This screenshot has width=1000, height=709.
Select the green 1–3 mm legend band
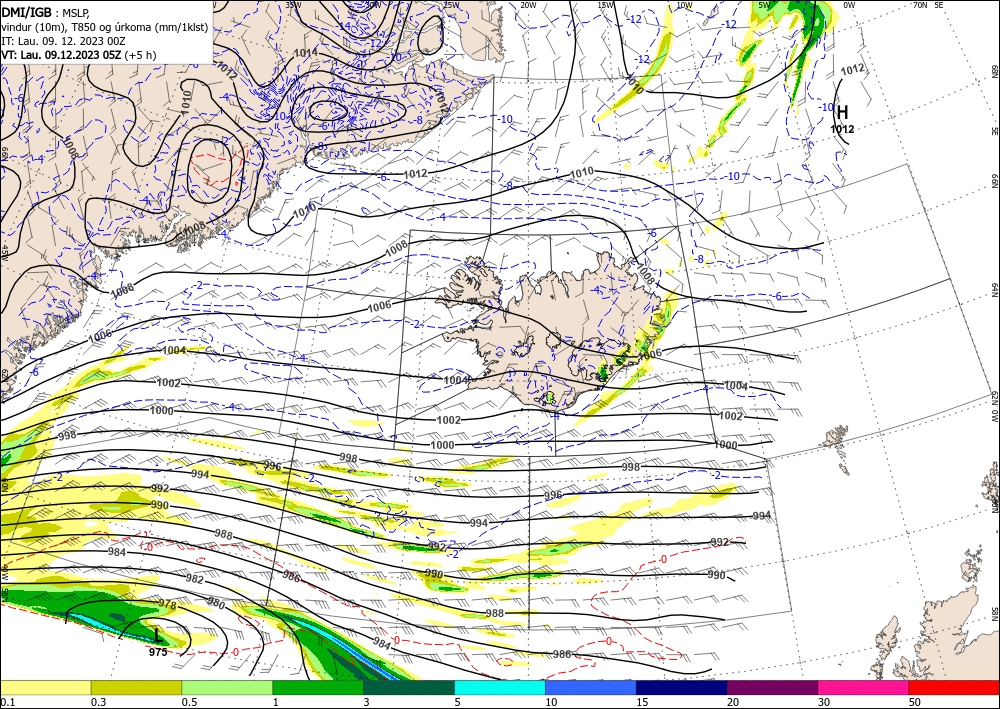(x=318, y=687)
